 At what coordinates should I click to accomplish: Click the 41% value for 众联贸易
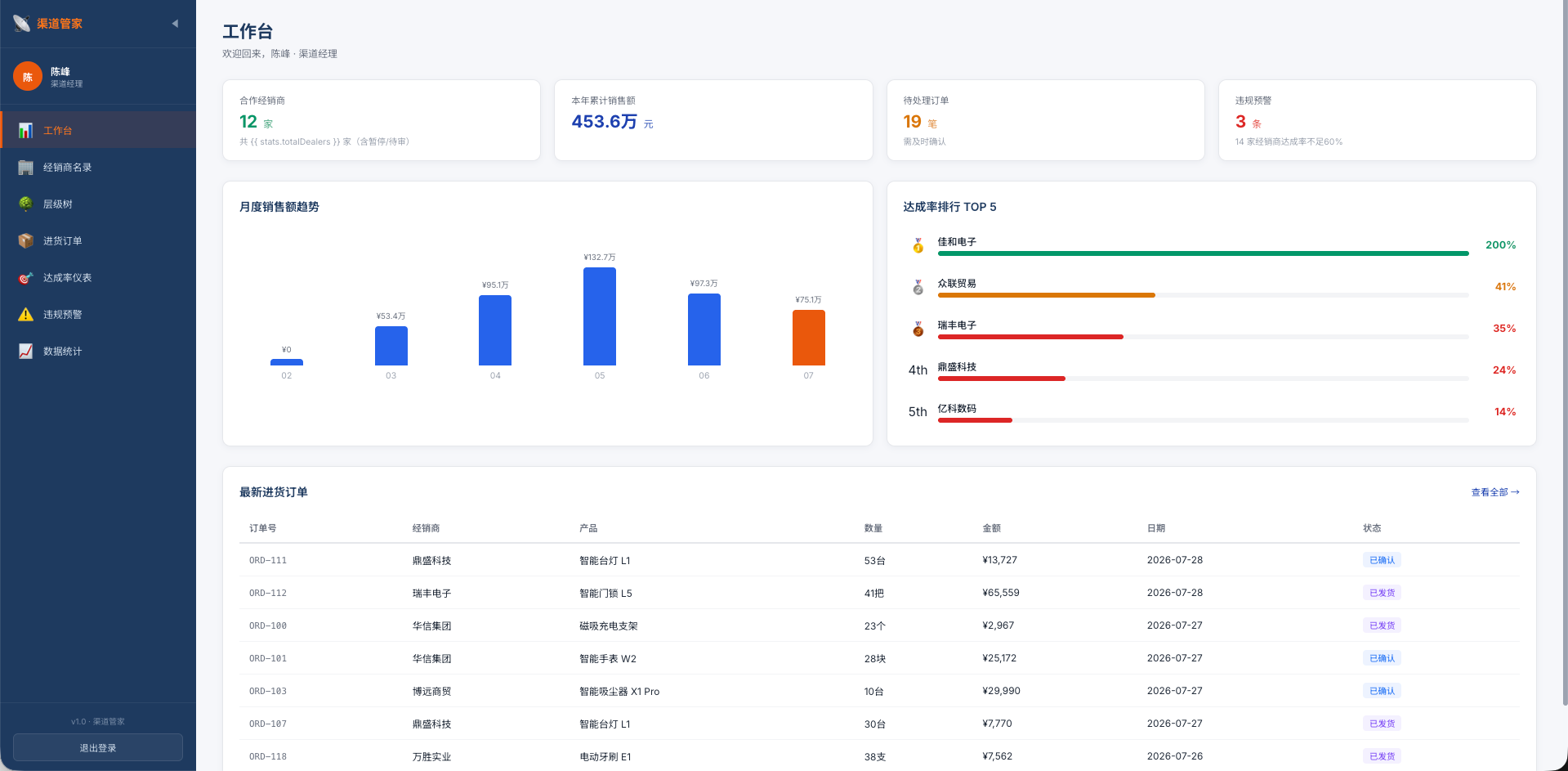tap(1505, 287)
